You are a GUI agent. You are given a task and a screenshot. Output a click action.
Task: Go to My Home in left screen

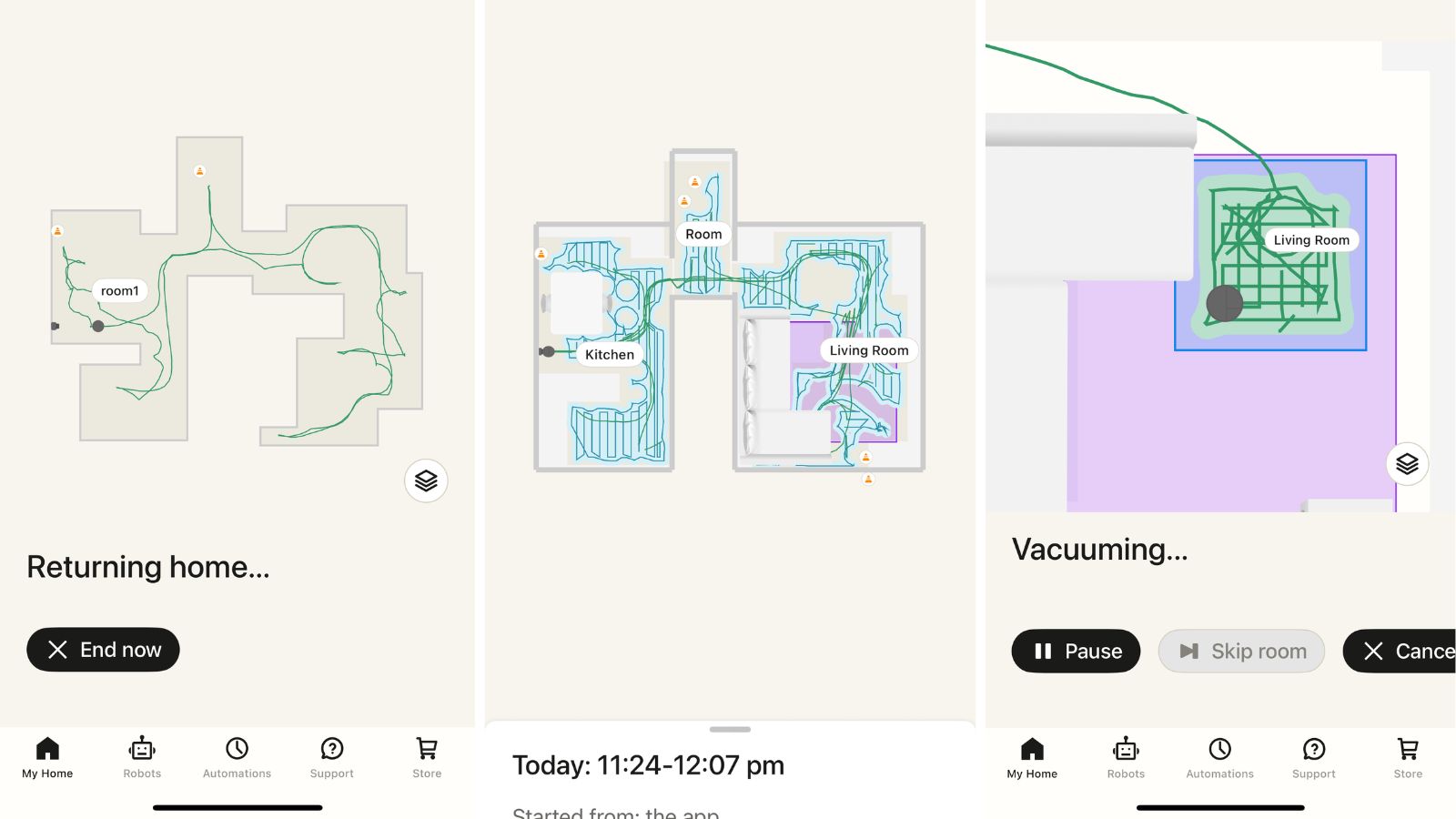click(x=47, y=757)
